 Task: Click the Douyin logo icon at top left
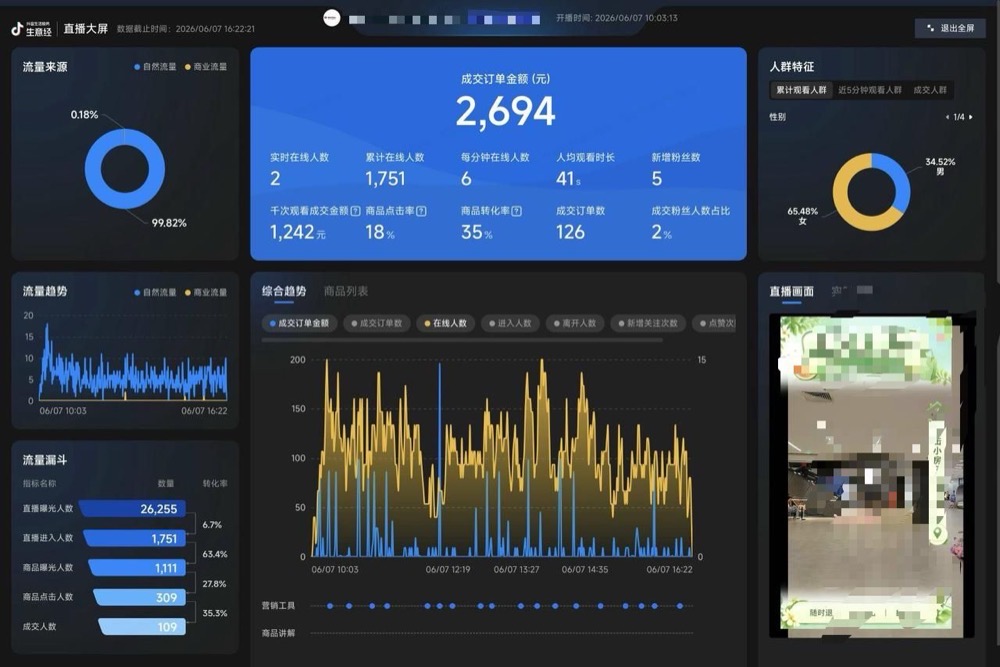(17, 29)
